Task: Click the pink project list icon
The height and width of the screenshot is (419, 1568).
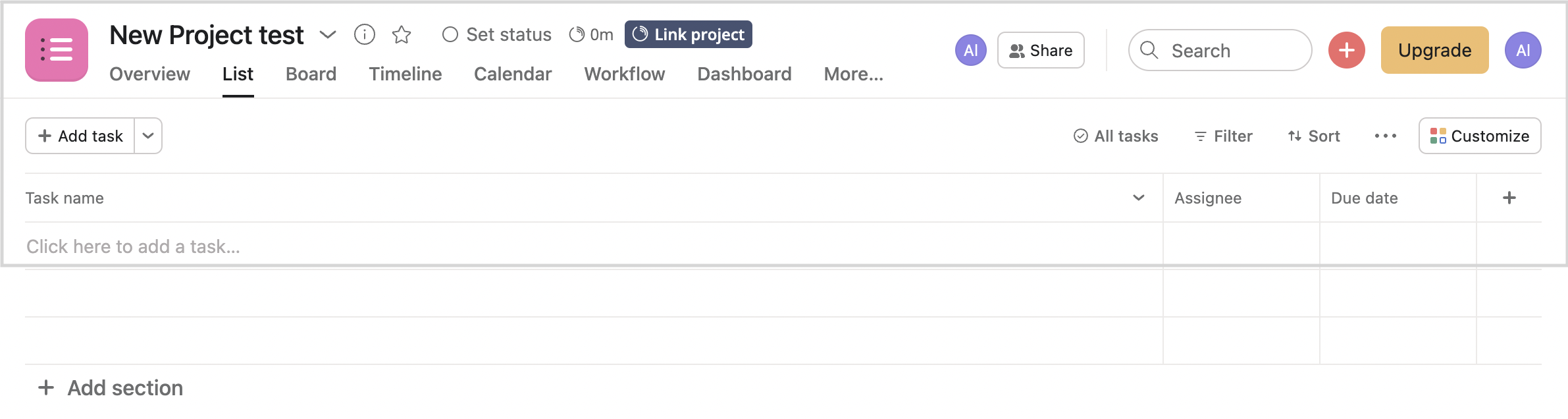Action: point(57,50)
